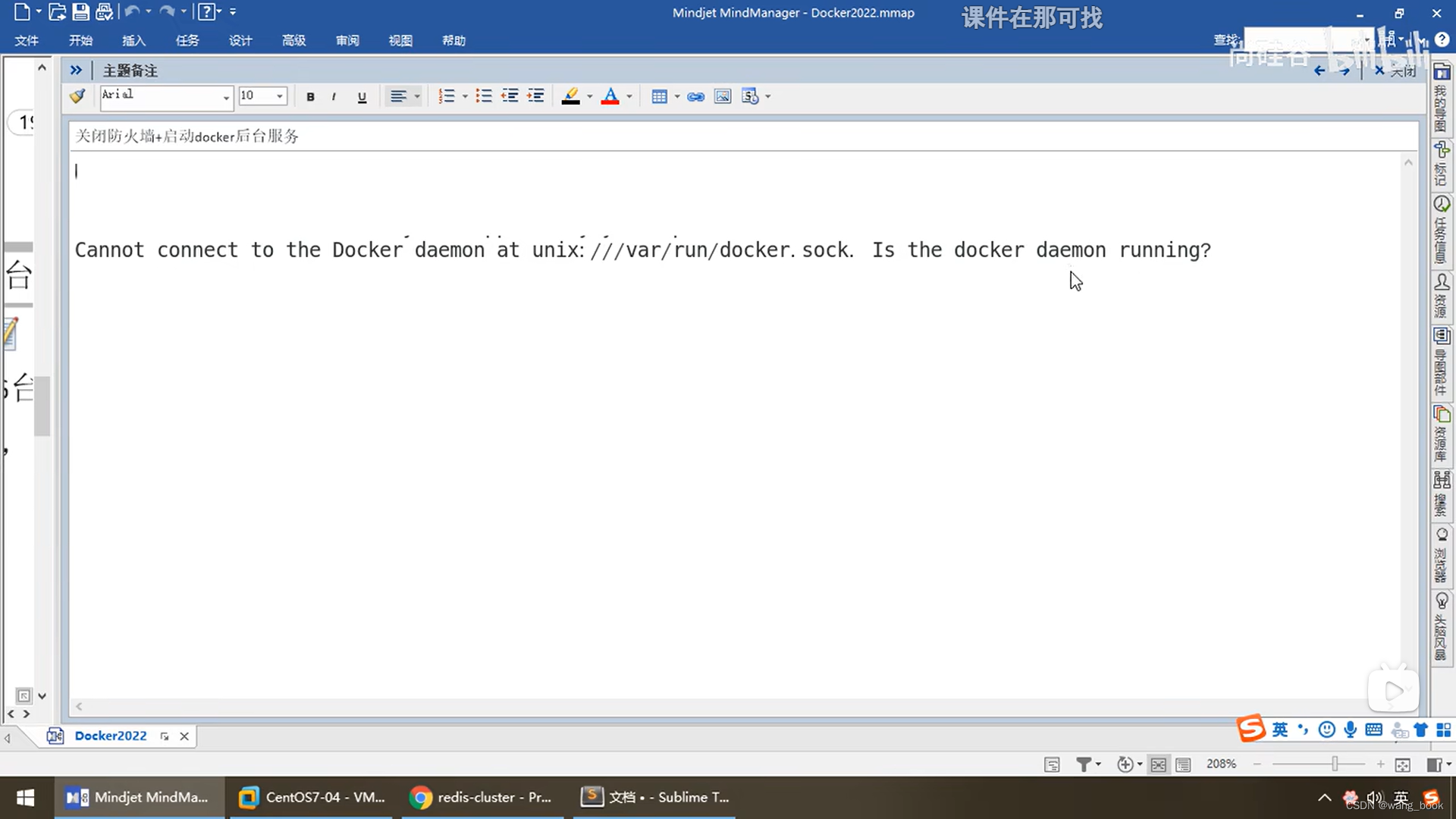Switch to the Docker2022 document tab
Image resolution: width=1456 pixels, height=819 pixels.
(110, 736)
